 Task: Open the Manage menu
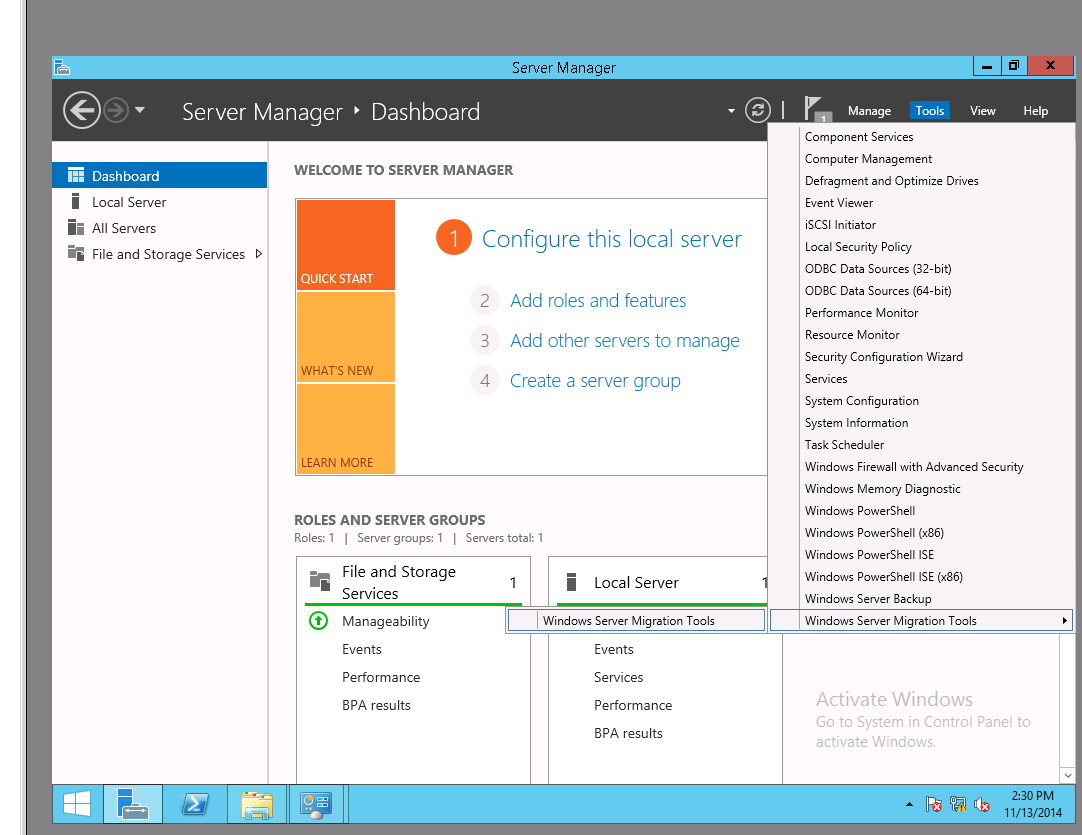click(x=869, y=110)
